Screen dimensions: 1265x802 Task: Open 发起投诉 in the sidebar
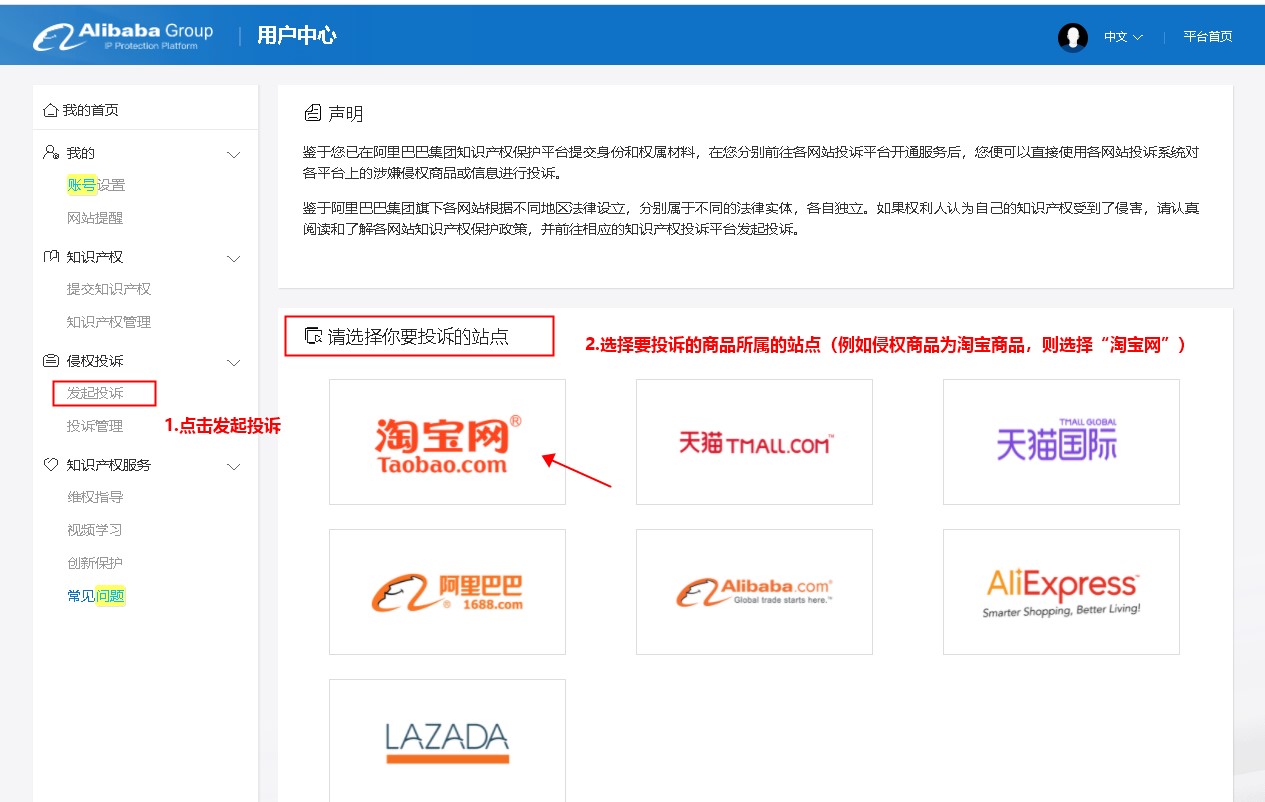pyautogui.click(x=96, y=393)
